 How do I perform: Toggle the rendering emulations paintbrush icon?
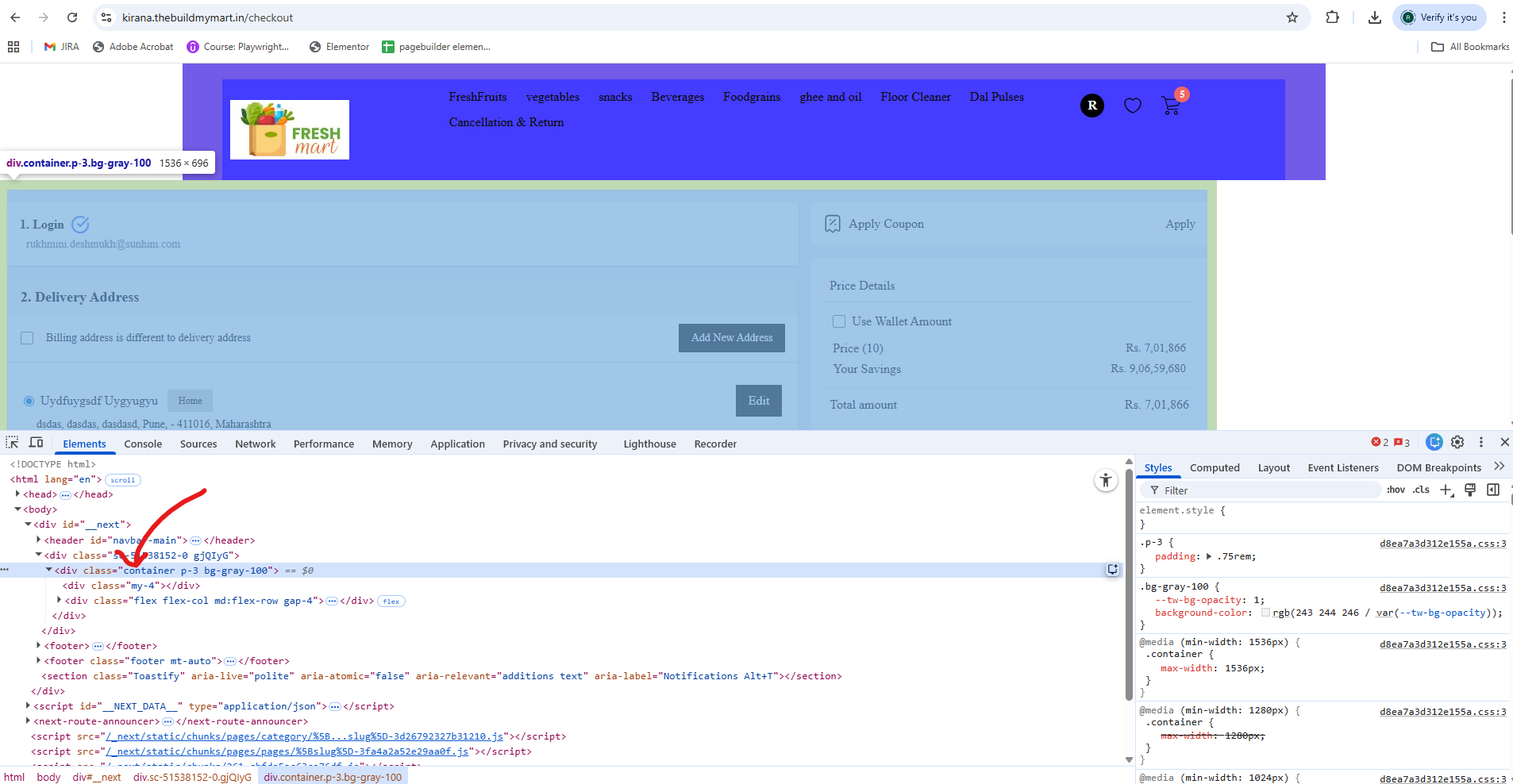coord(1470,490)
